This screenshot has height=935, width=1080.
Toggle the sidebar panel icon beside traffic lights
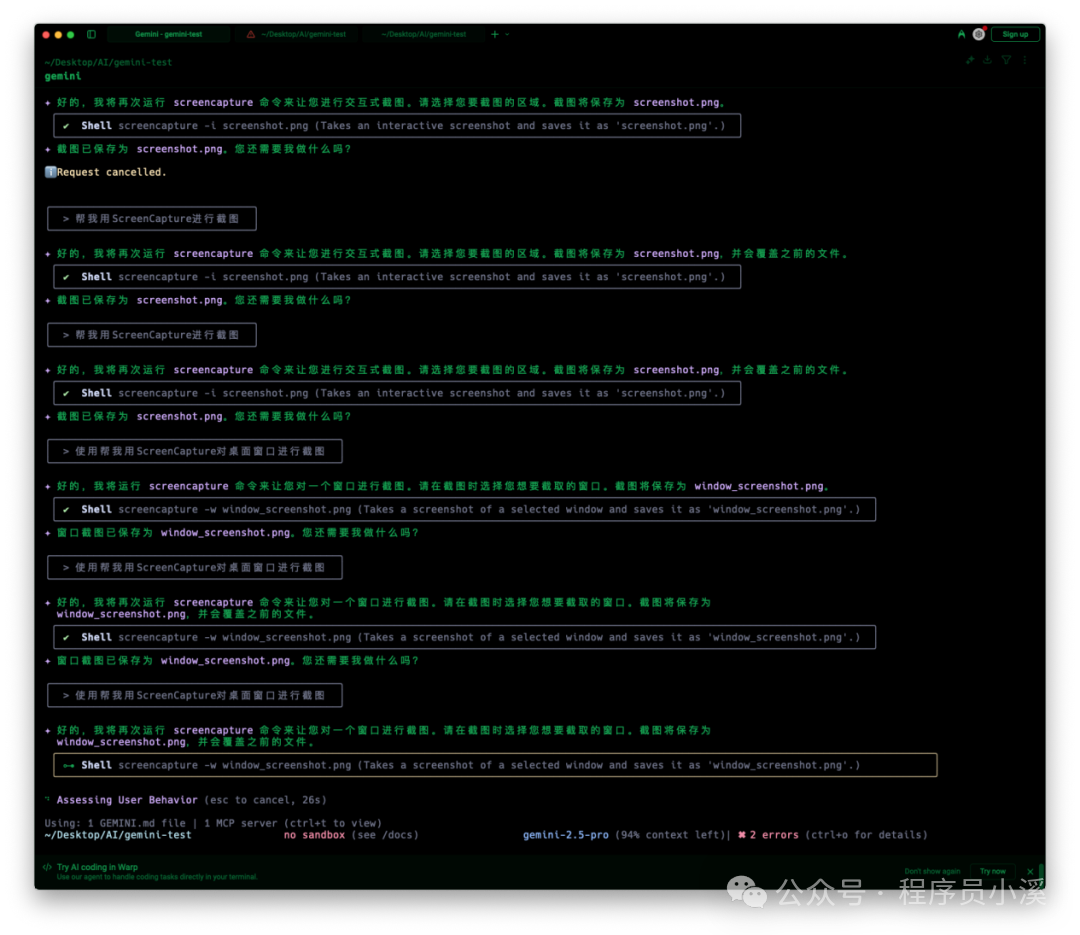(91, 34)
